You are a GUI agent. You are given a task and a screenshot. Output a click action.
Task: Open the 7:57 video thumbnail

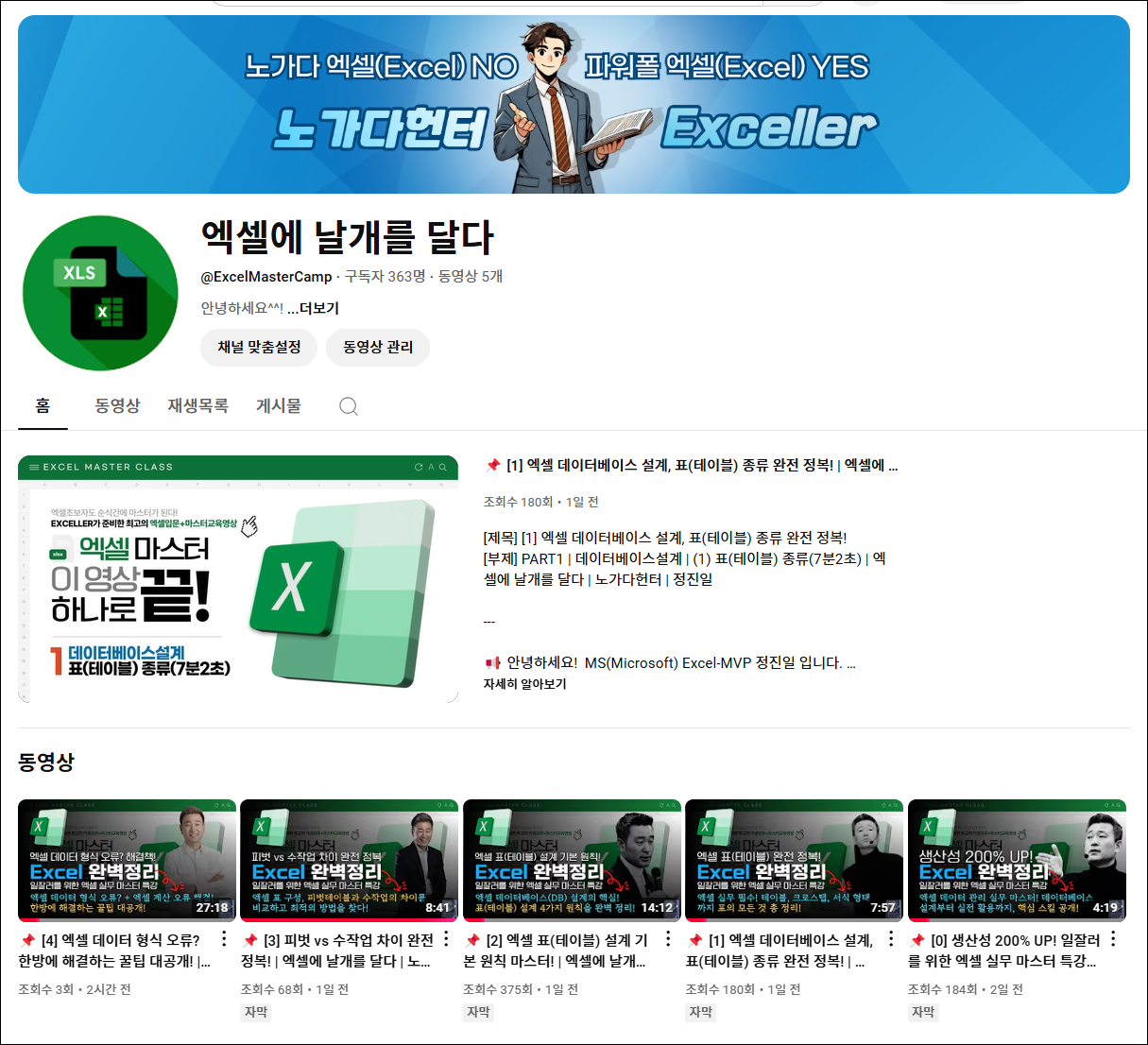click(x=794, y=860)
